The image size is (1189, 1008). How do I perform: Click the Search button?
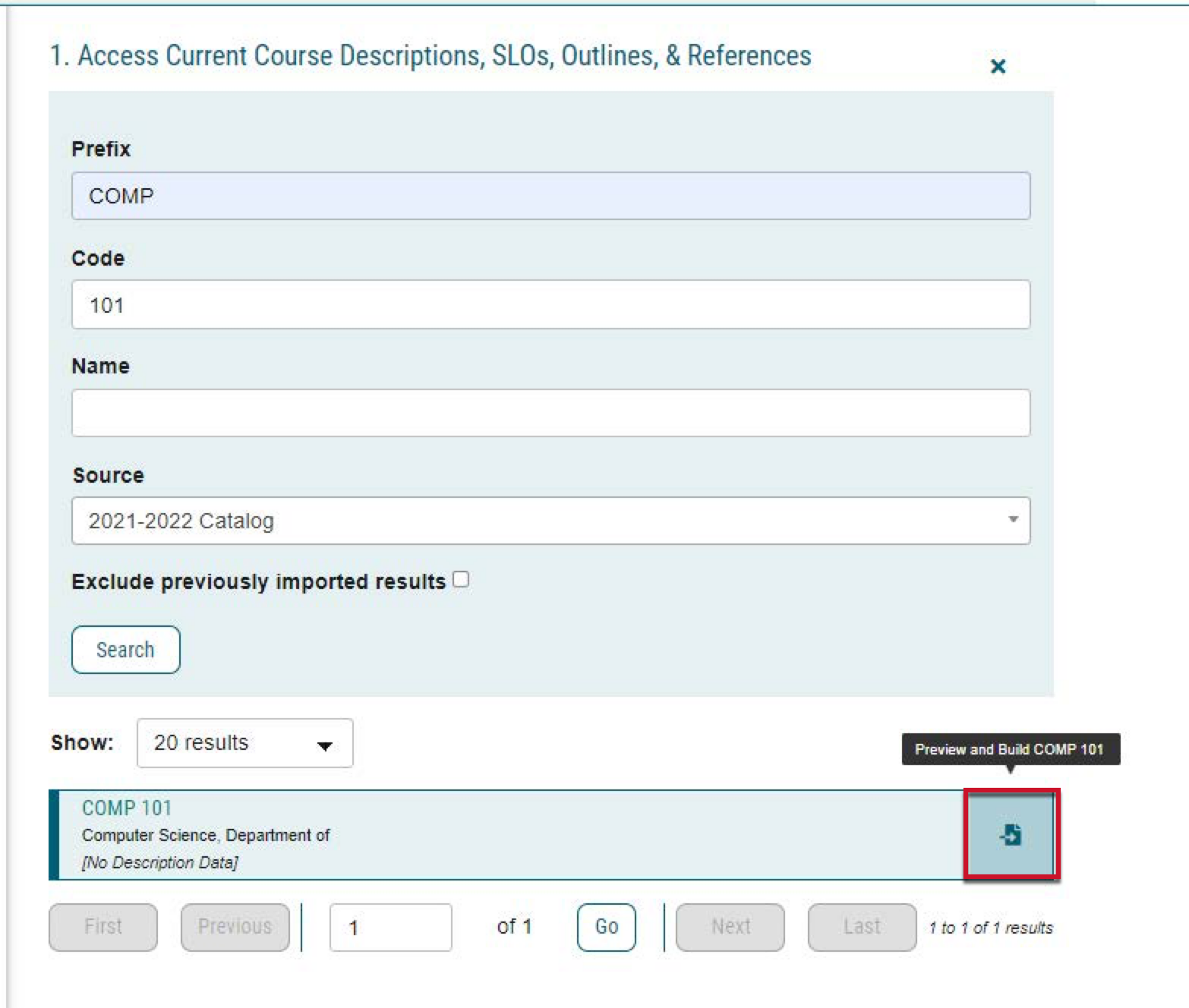[x=126, y=650]
